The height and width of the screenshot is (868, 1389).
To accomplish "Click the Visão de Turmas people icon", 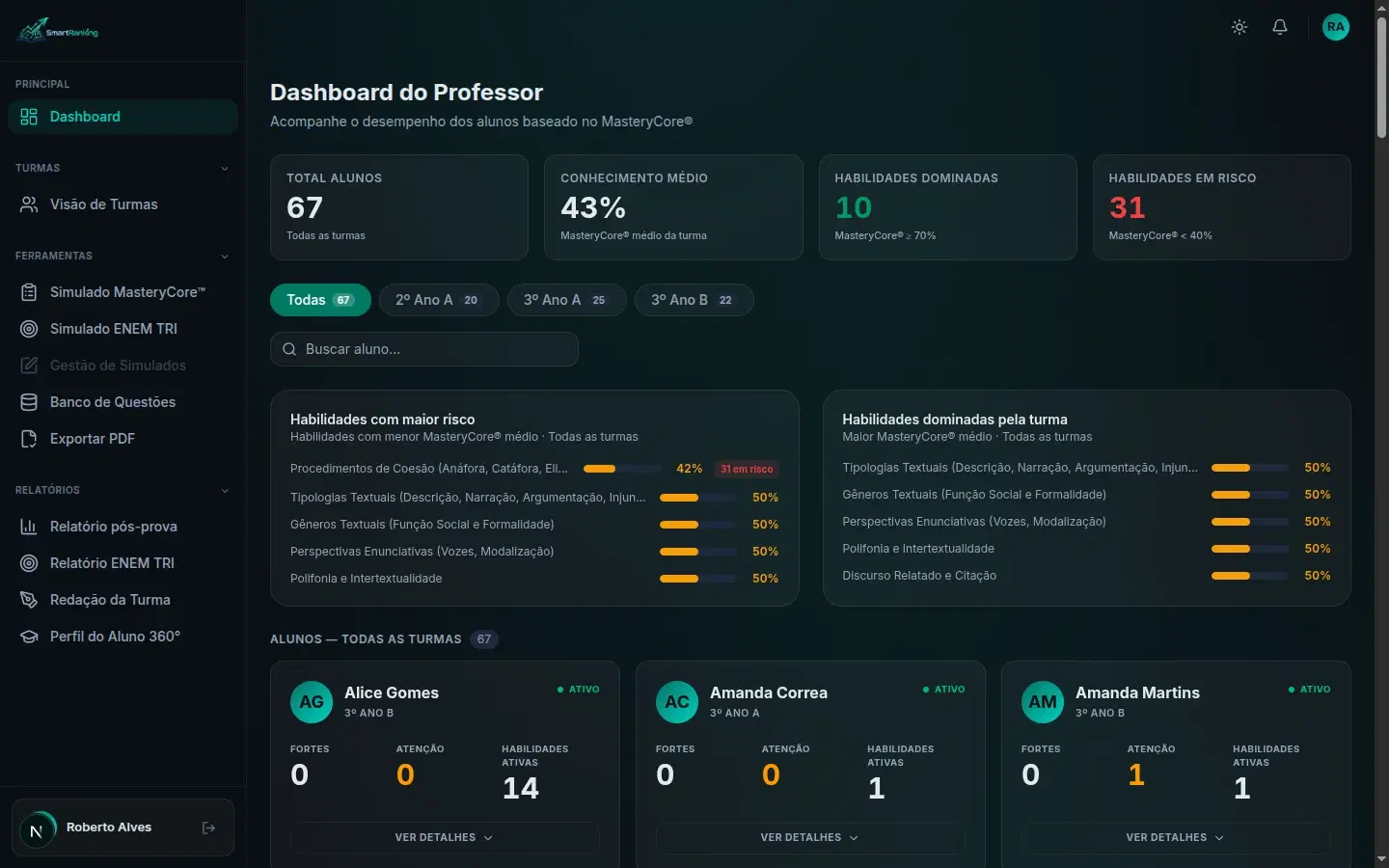I will 29,204.
